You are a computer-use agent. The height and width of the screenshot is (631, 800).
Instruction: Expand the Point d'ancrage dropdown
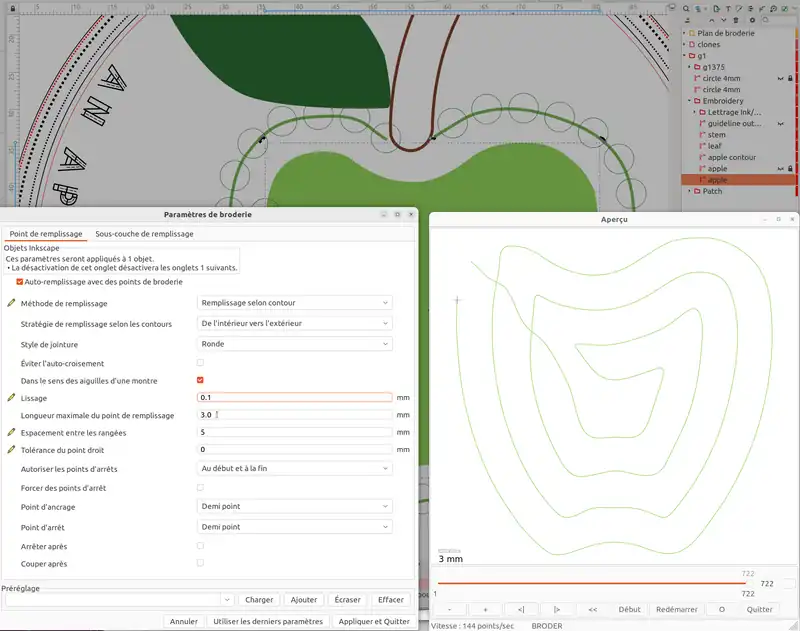pyautogui.click(x=294, y=507)
